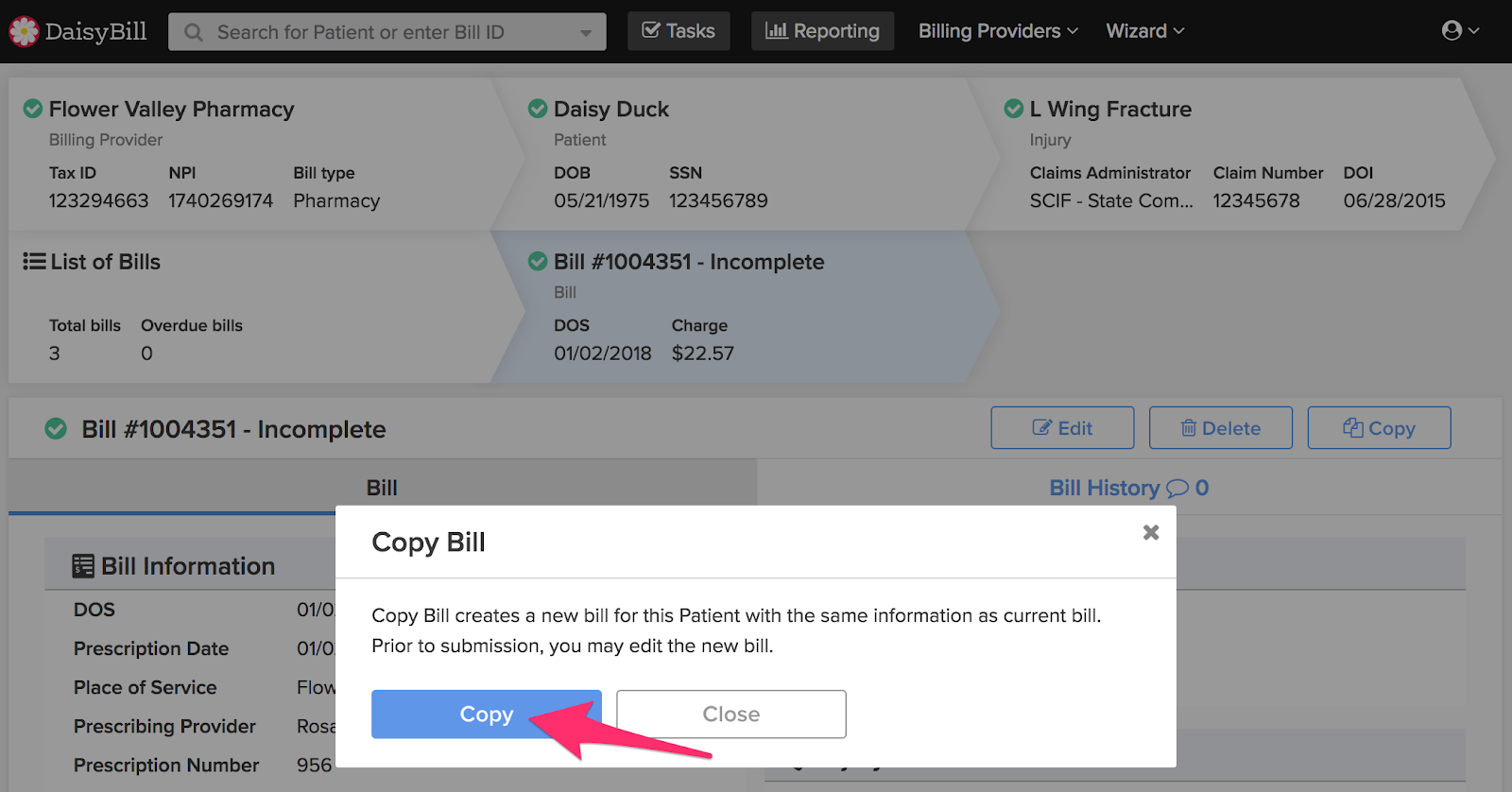This screenshot has width=1512, height=792.
Task: Click the Delete bill button
Action: 1220,428
